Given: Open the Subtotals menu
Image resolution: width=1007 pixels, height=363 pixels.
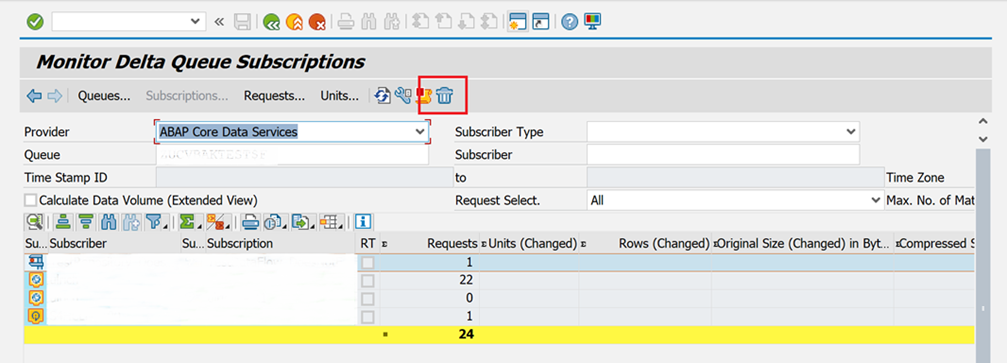Looking at the screenshot, I should [218, 222].
